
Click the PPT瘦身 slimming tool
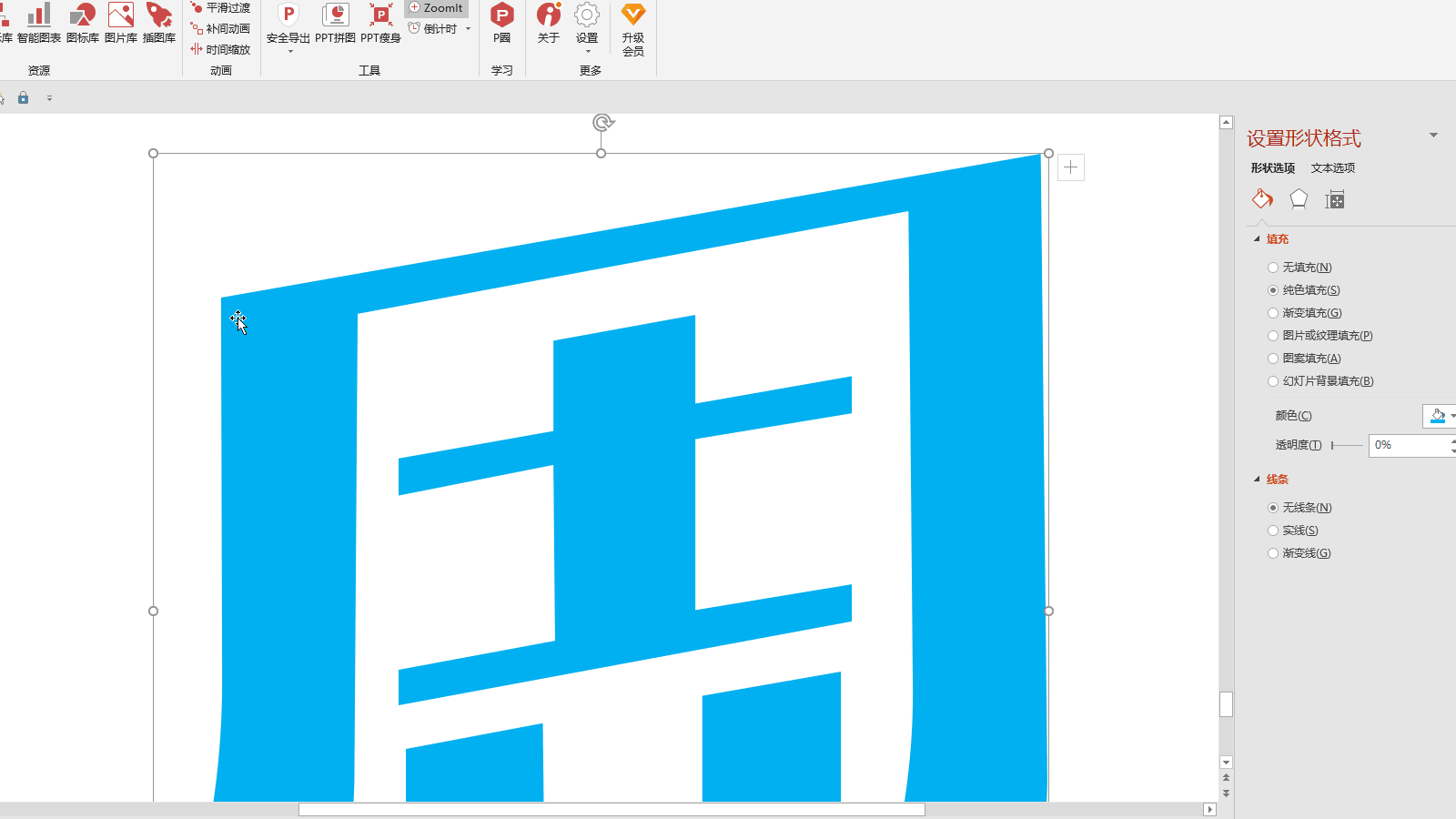pyautogui.click(x=380, y=24)
